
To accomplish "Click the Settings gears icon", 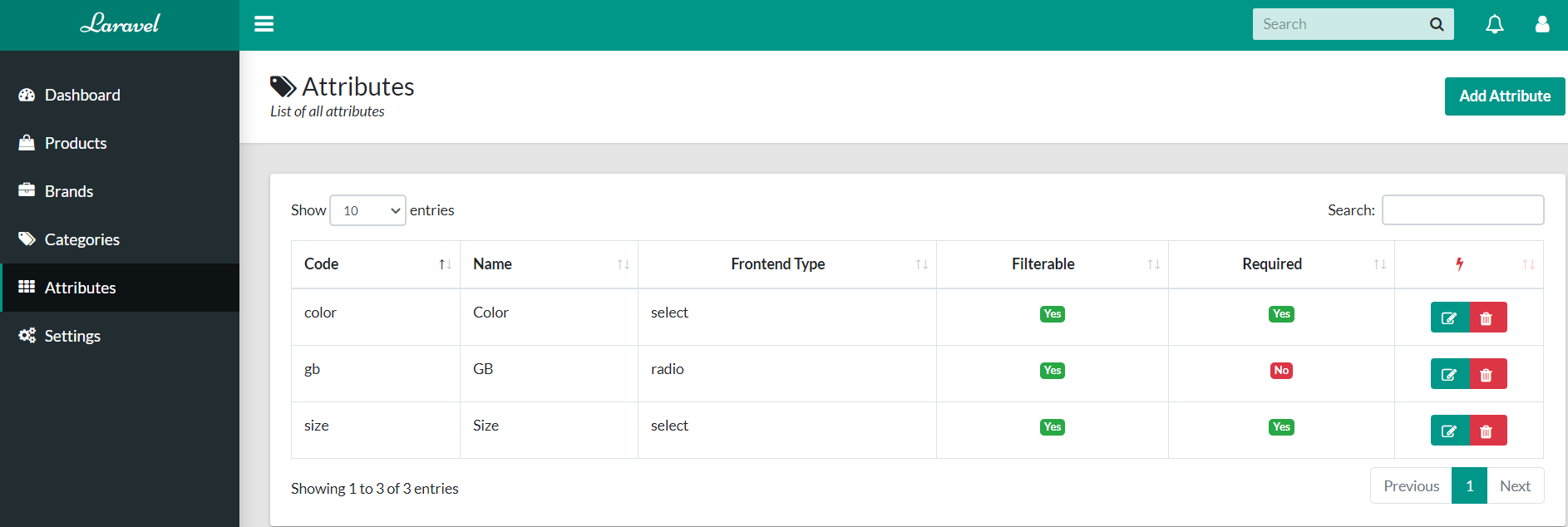I will click(x=27, y=335).
